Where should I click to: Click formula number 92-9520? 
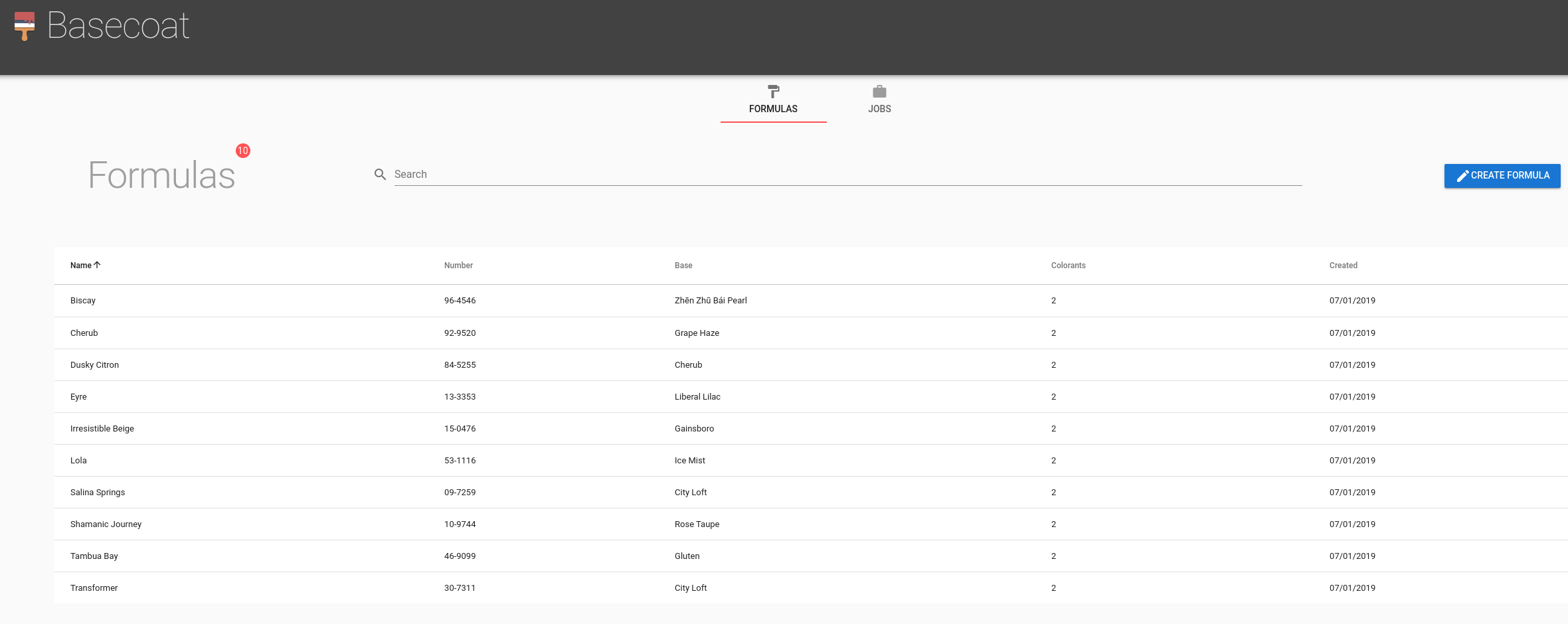click(460, 333)
